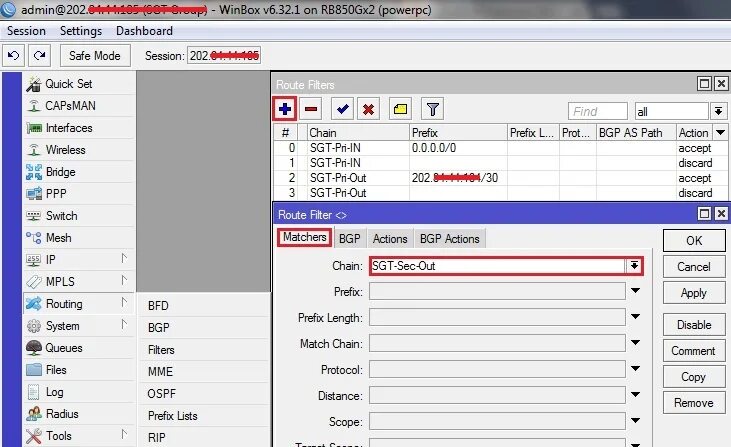Select row 0 SGT-Pri-IN with prefix 0.0.0.0/0
The image size is (731, 447).
[500, 148]
